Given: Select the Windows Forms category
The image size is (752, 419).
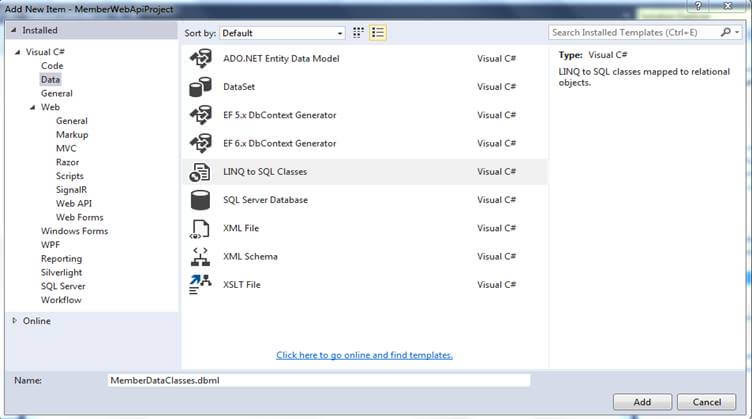Looking at the screenshot, I should [74, 231].
